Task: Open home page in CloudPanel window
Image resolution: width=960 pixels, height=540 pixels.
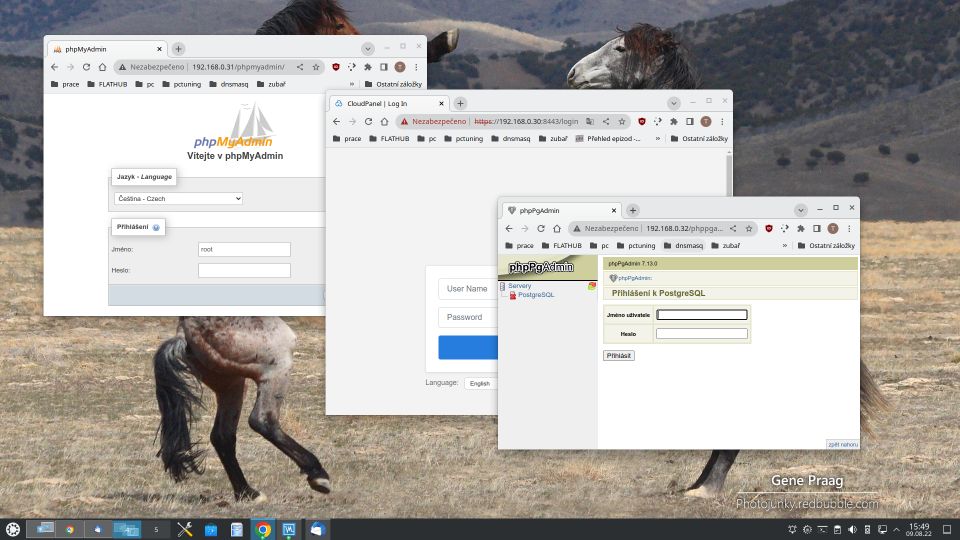Action: coord(384,121)
